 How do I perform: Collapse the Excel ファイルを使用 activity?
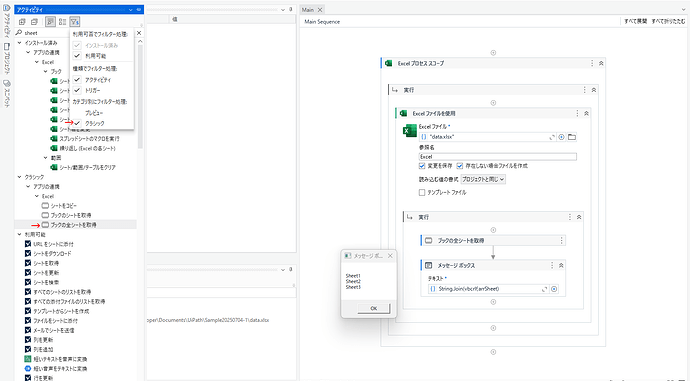pyautogui.click(x=586, y=114)
